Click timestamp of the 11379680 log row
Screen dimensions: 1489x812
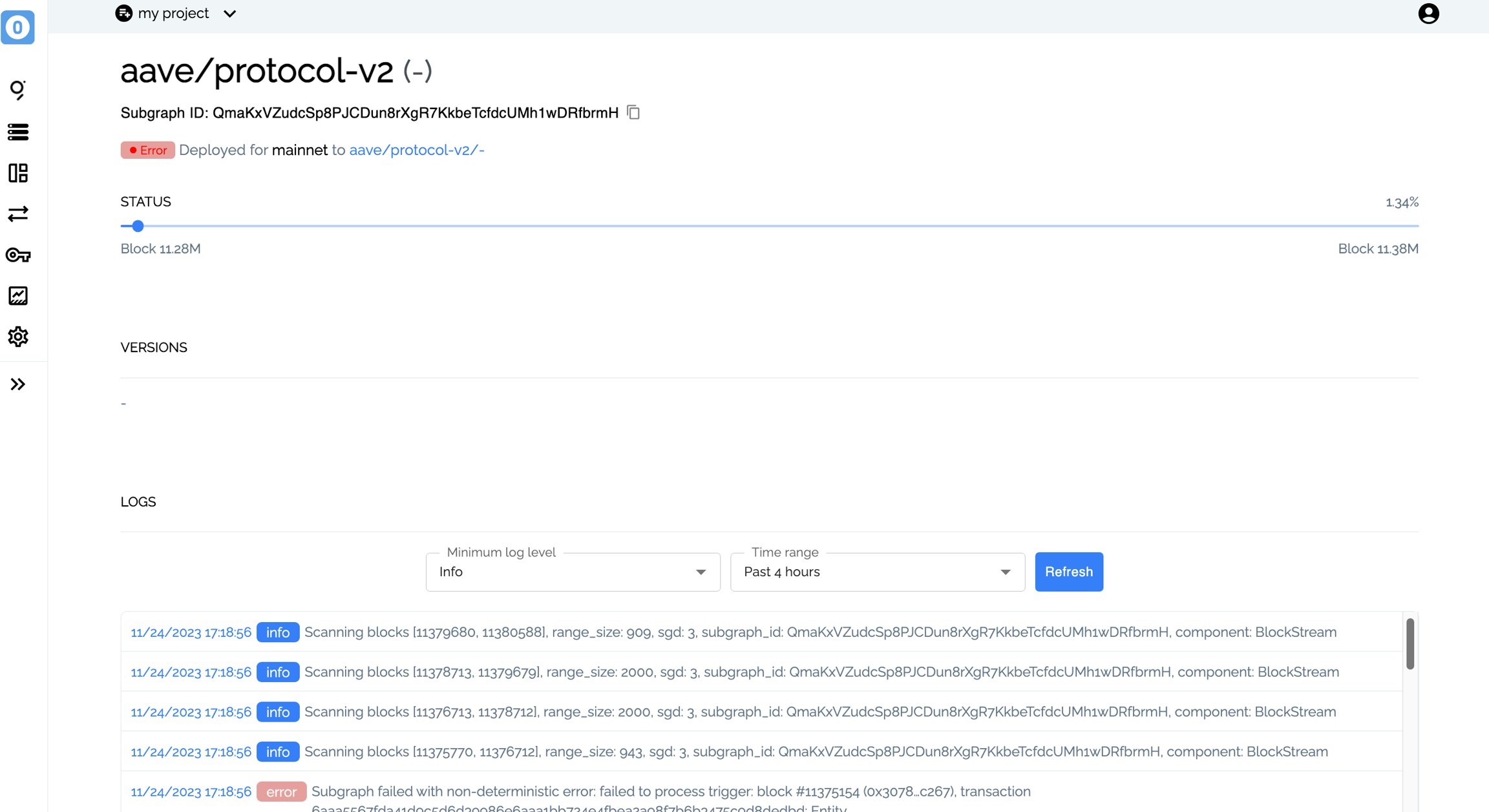191,632
